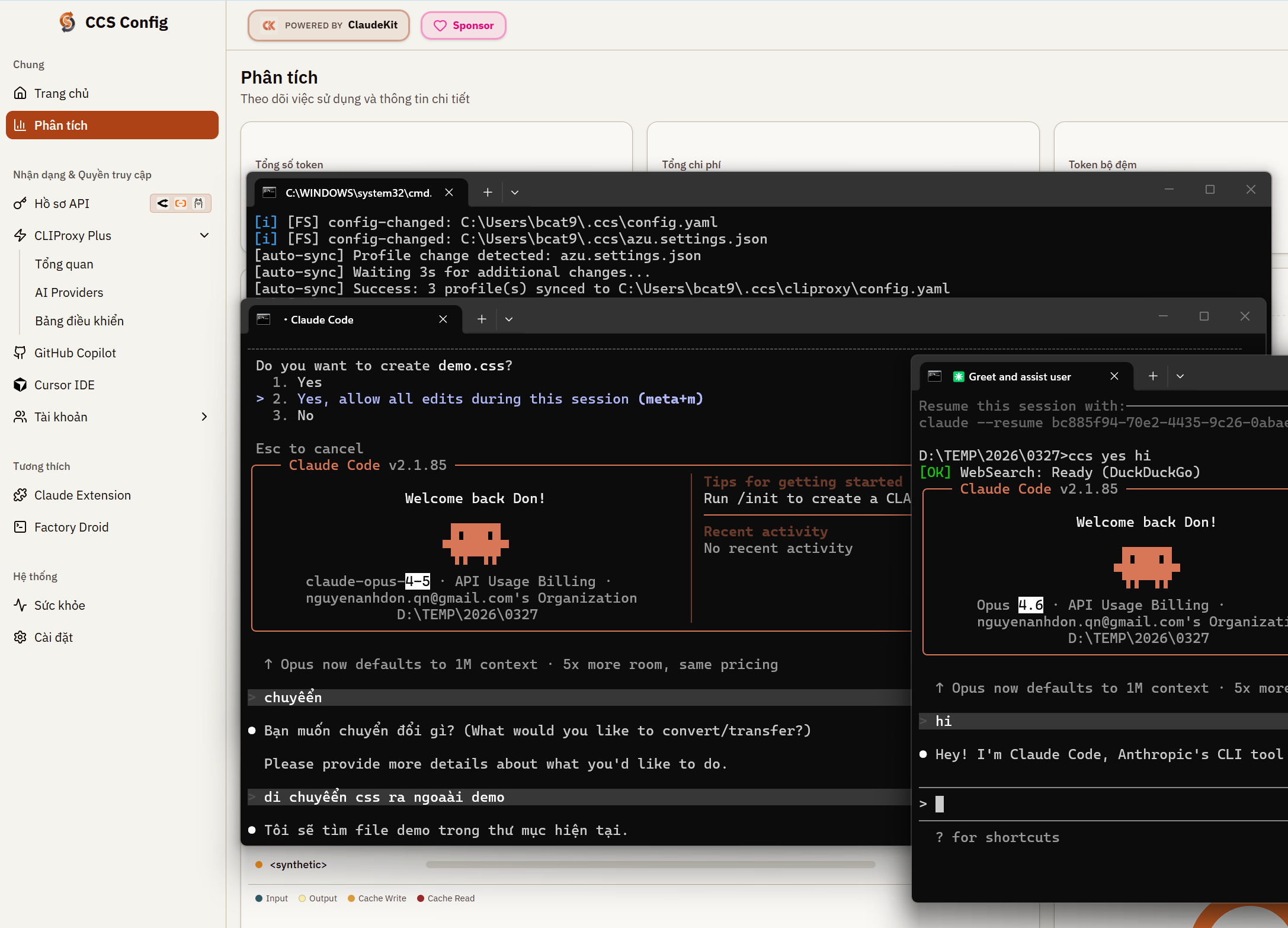Screen dimensions: 1288x928
Task: Collapse the CLIProxy Plus section chevron
Action: point(204,236)
